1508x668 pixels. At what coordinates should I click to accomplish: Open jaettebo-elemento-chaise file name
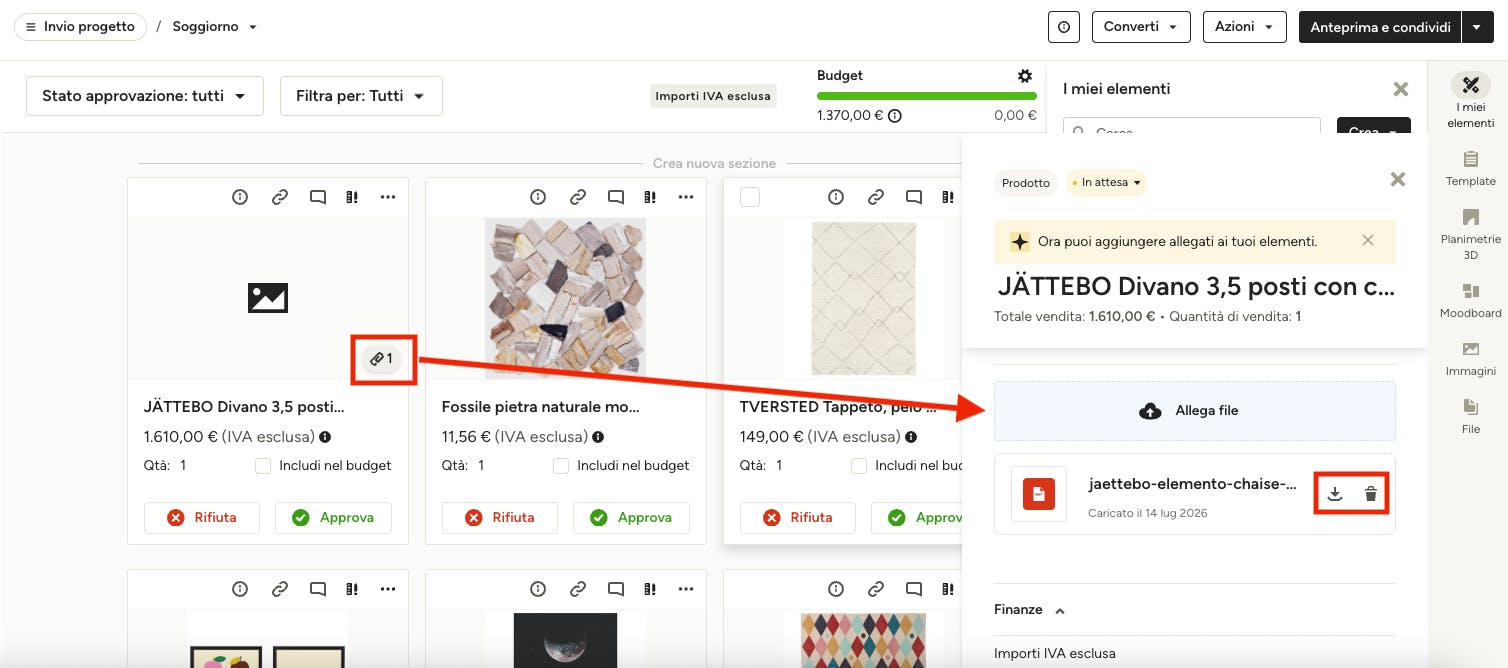point(1192,484)
